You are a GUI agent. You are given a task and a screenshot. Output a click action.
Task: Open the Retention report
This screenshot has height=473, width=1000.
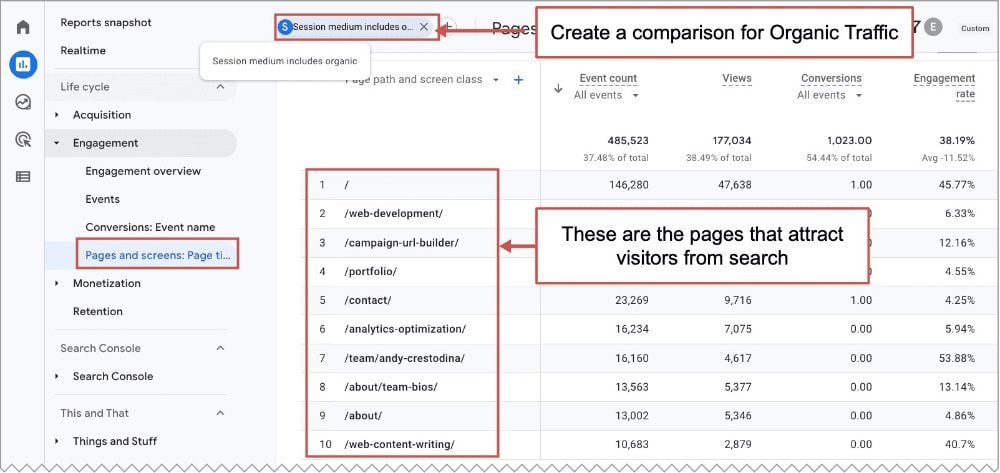coord(98,311)
